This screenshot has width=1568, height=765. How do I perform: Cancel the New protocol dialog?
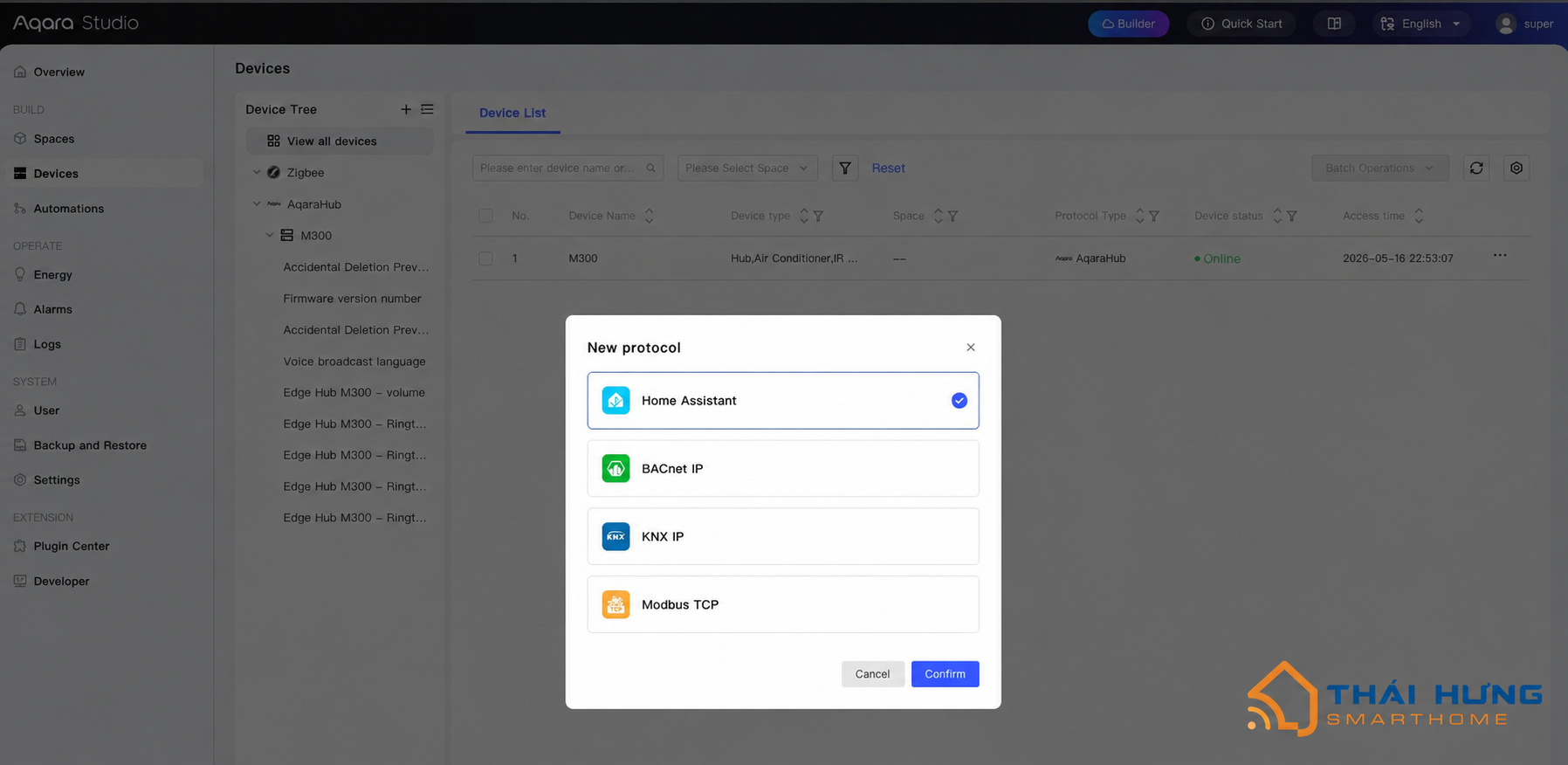(872, 674)
